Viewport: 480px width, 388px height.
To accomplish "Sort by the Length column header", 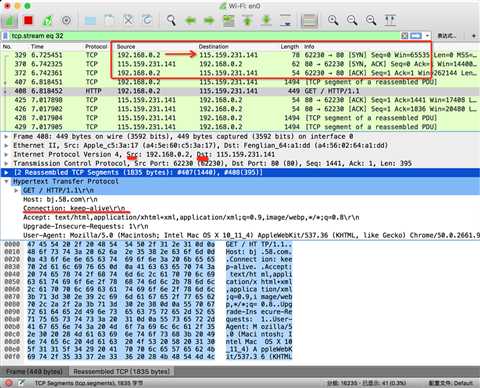I will 290,47.
